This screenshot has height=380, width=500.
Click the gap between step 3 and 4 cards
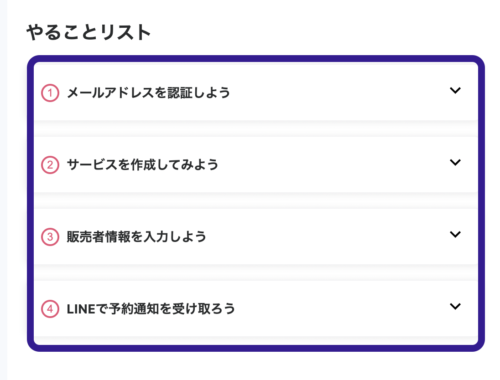(x=256, y=273)
